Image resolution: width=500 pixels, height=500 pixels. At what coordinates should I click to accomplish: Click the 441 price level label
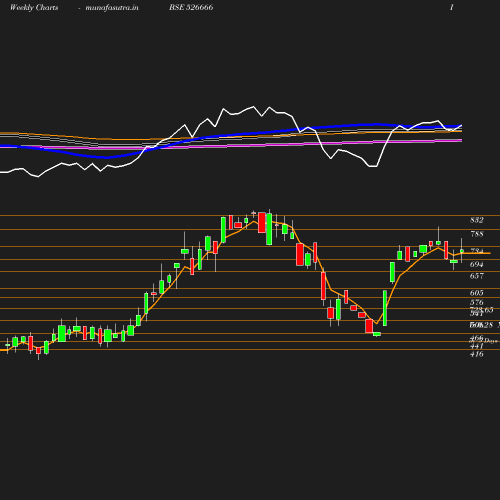(477, 346)
